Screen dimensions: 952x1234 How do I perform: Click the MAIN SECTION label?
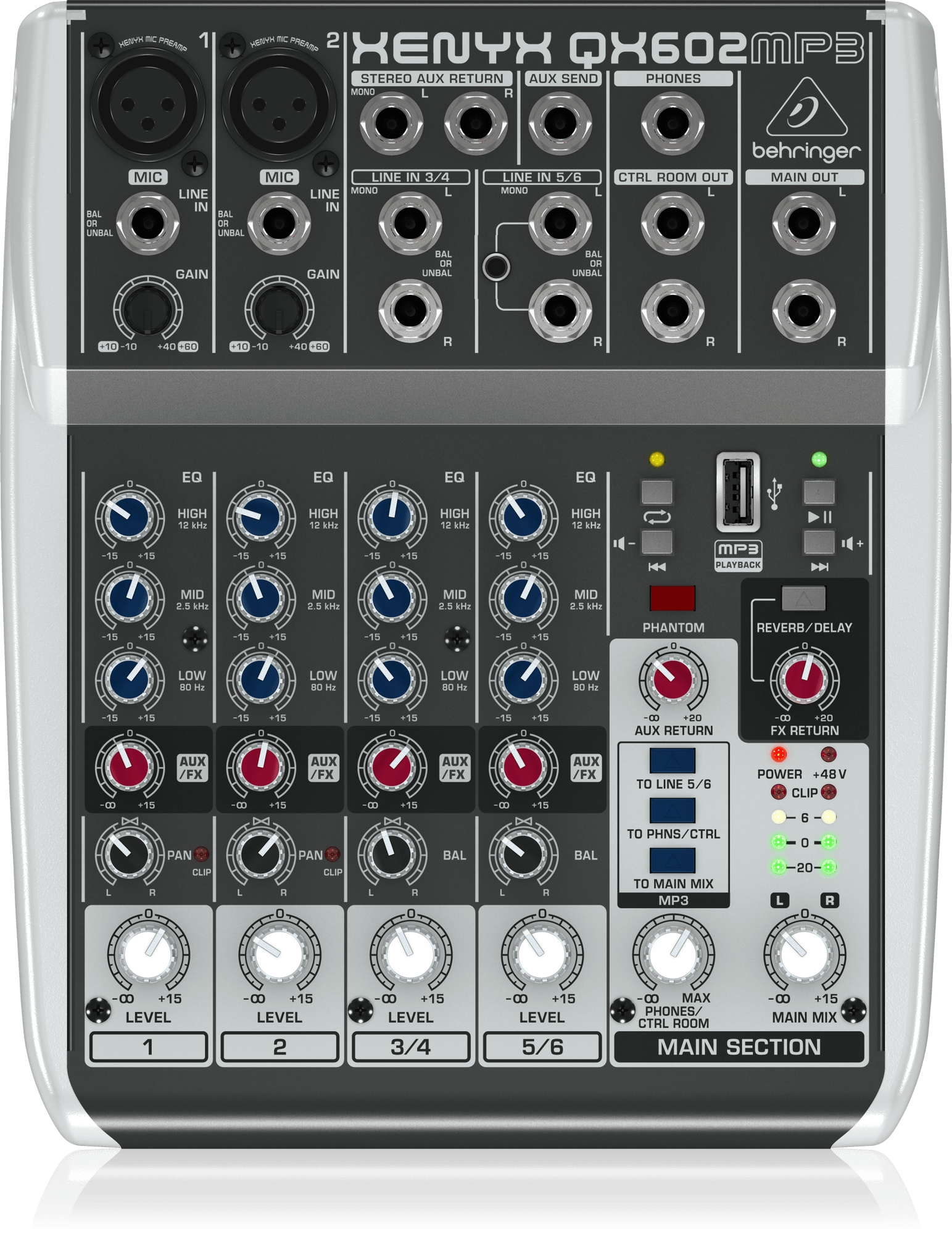[x=739, y=1047]
